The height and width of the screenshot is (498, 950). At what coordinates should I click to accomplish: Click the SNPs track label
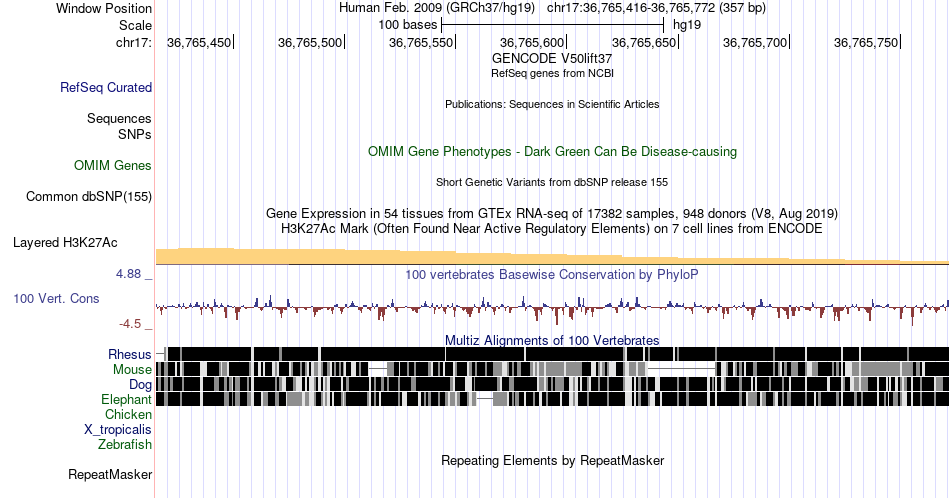tap(135, 134)
